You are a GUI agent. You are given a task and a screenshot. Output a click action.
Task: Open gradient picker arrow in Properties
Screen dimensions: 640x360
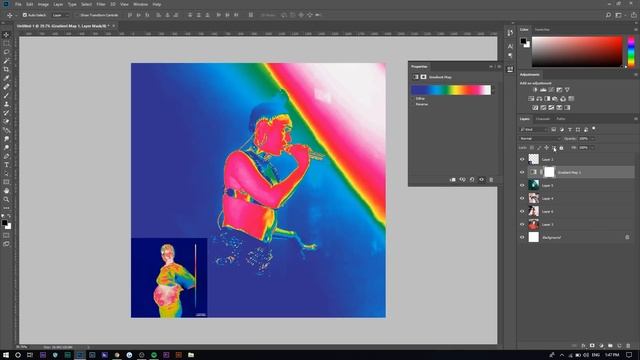click(493, 90)
